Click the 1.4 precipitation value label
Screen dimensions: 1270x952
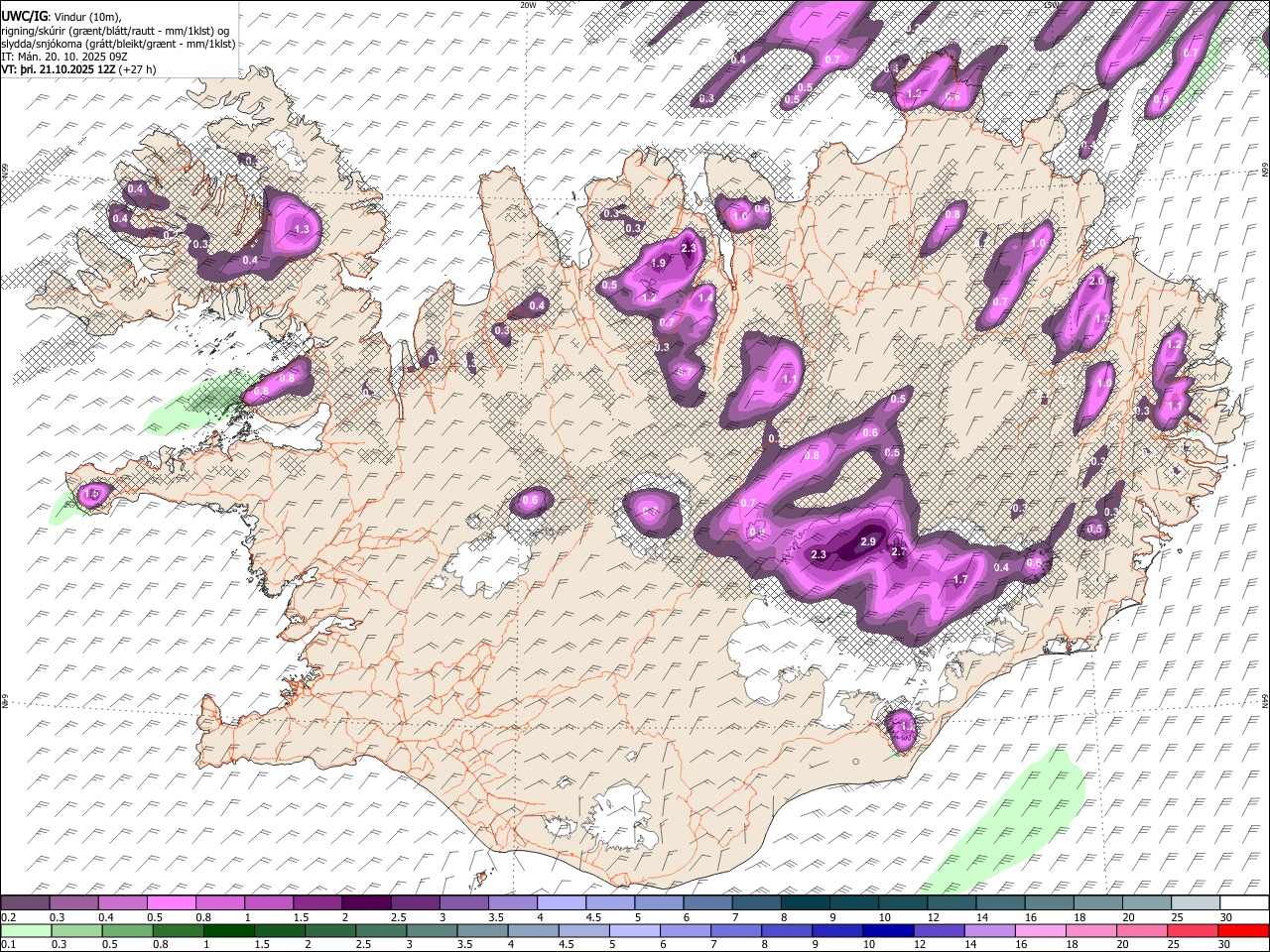[706, 297]
